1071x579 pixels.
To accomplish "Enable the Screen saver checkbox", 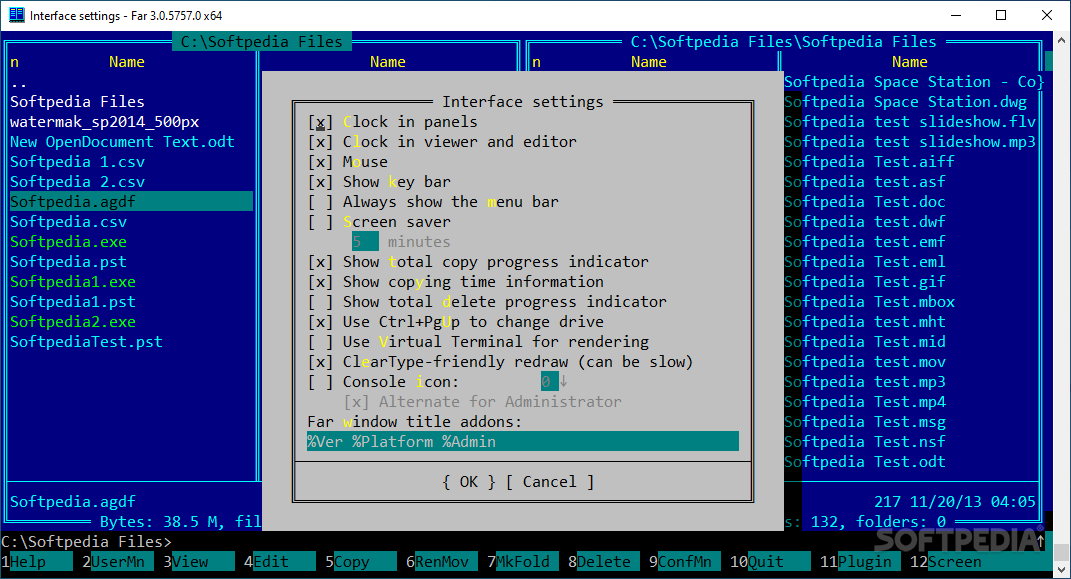I will (320, 222).
